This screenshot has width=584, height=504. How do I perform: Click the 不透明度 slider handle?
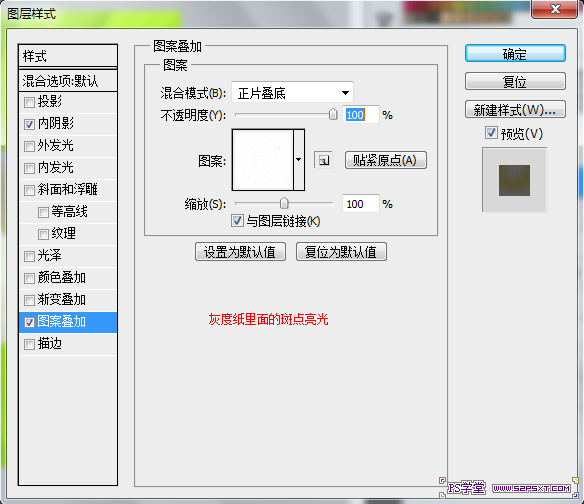[333, 114]
